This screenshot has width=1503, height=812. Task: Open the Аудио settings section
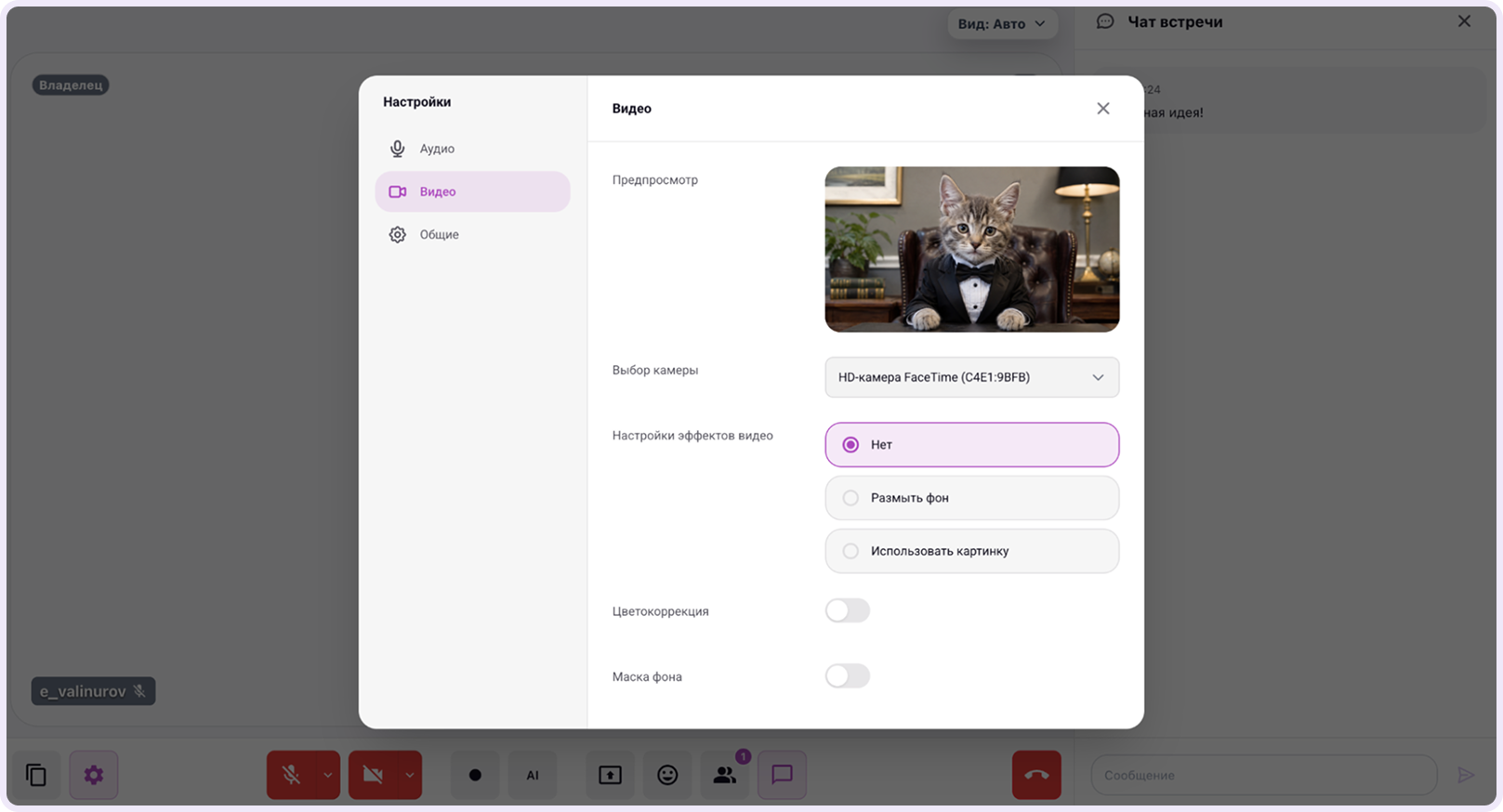click(x=472, y=149)
